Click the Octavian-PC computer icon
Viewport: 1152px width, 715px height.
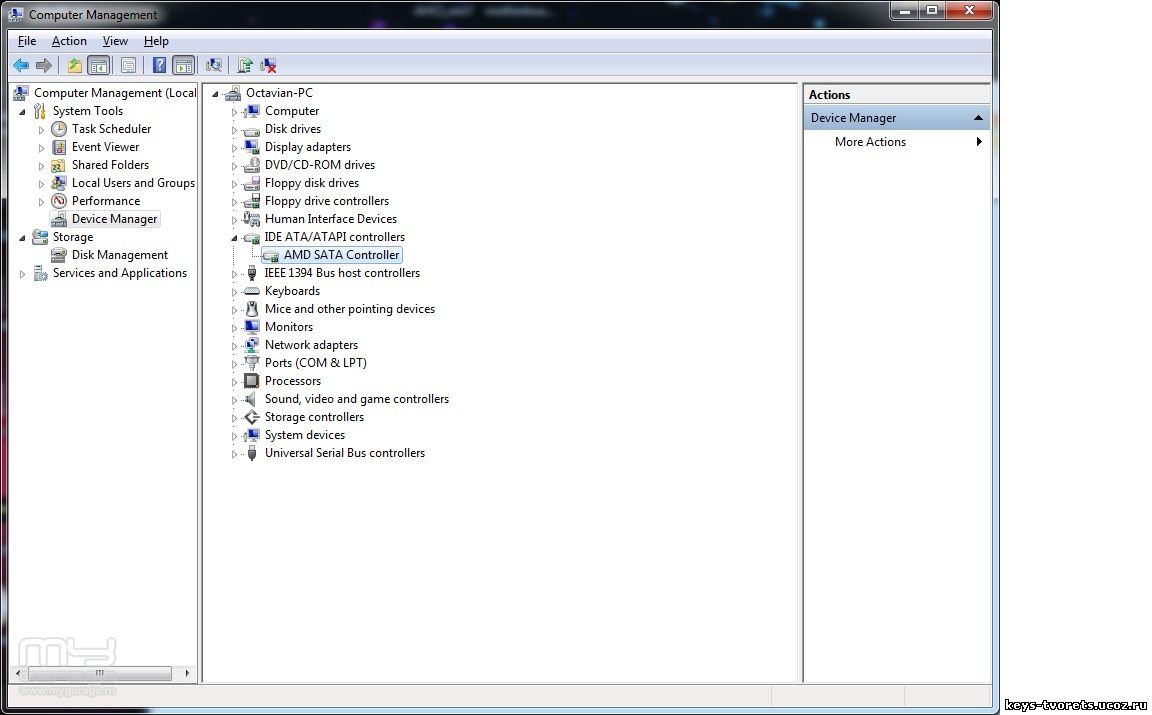click(233, 93)
